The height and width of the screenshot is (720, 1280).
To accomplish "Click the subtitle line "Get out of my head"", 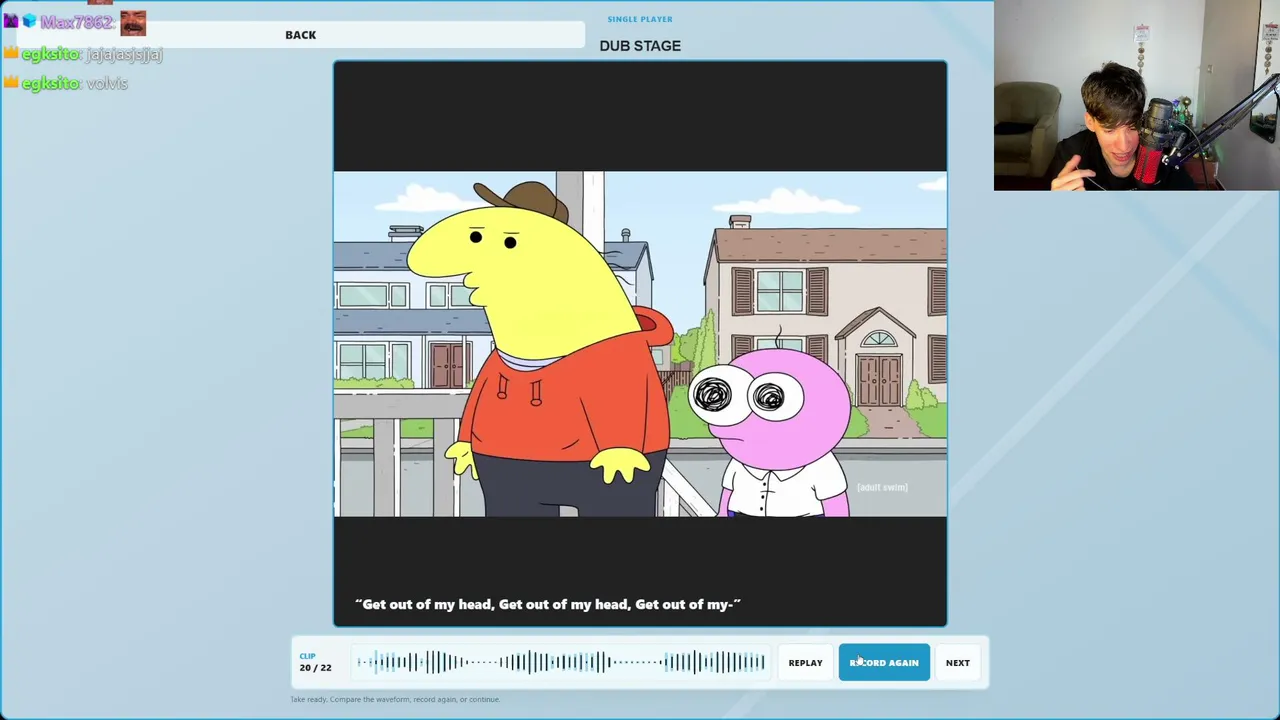I will coord(548,604).
